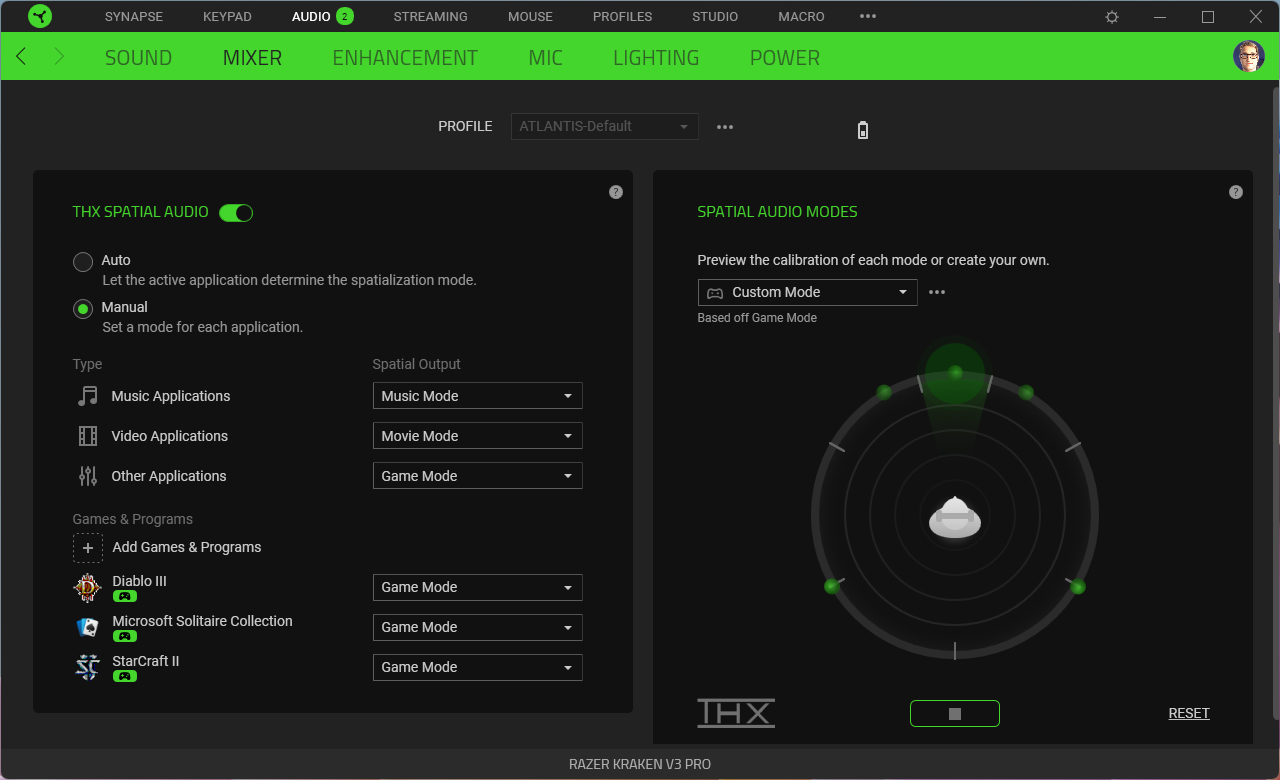Click the Music Applications note icon
Image resolution: width=1280 pixels, height=780 pixels.
click(88, 396)
